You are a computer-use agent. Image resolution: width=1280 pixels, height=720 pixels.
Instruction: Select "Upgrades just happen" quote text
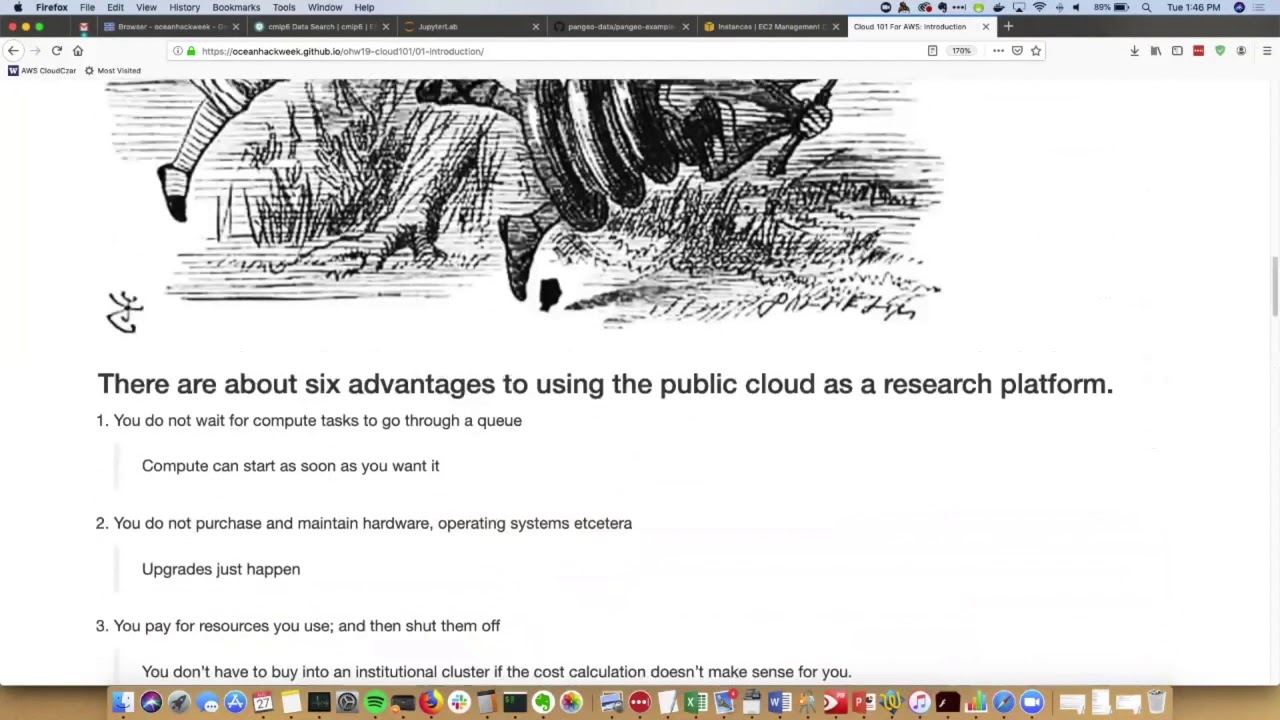[x=221, y=569]
